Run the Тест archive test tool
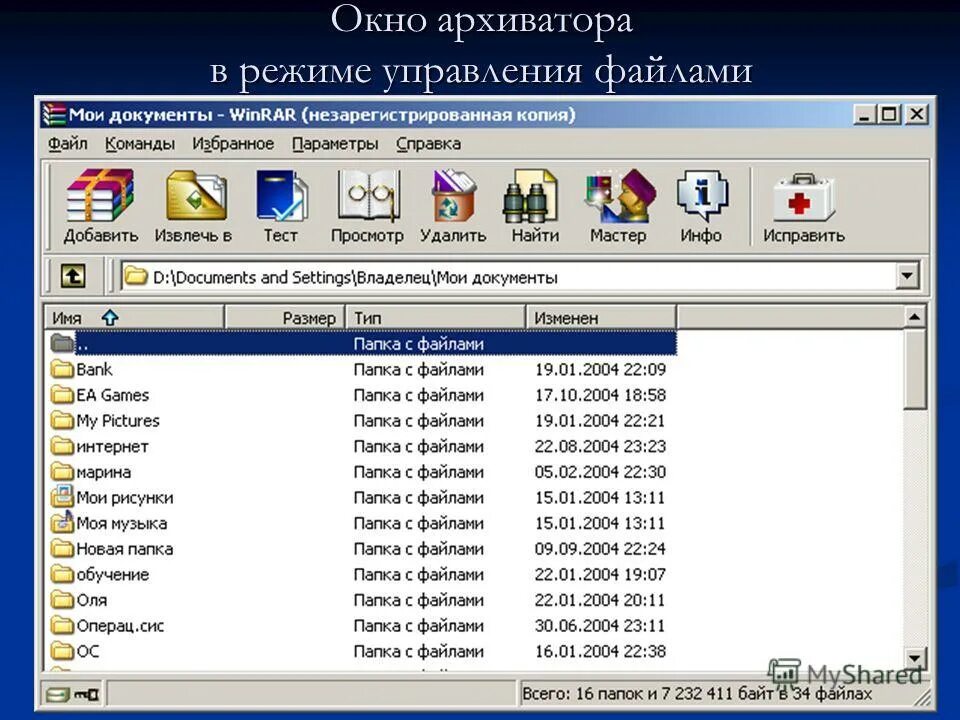 (280, 196)
